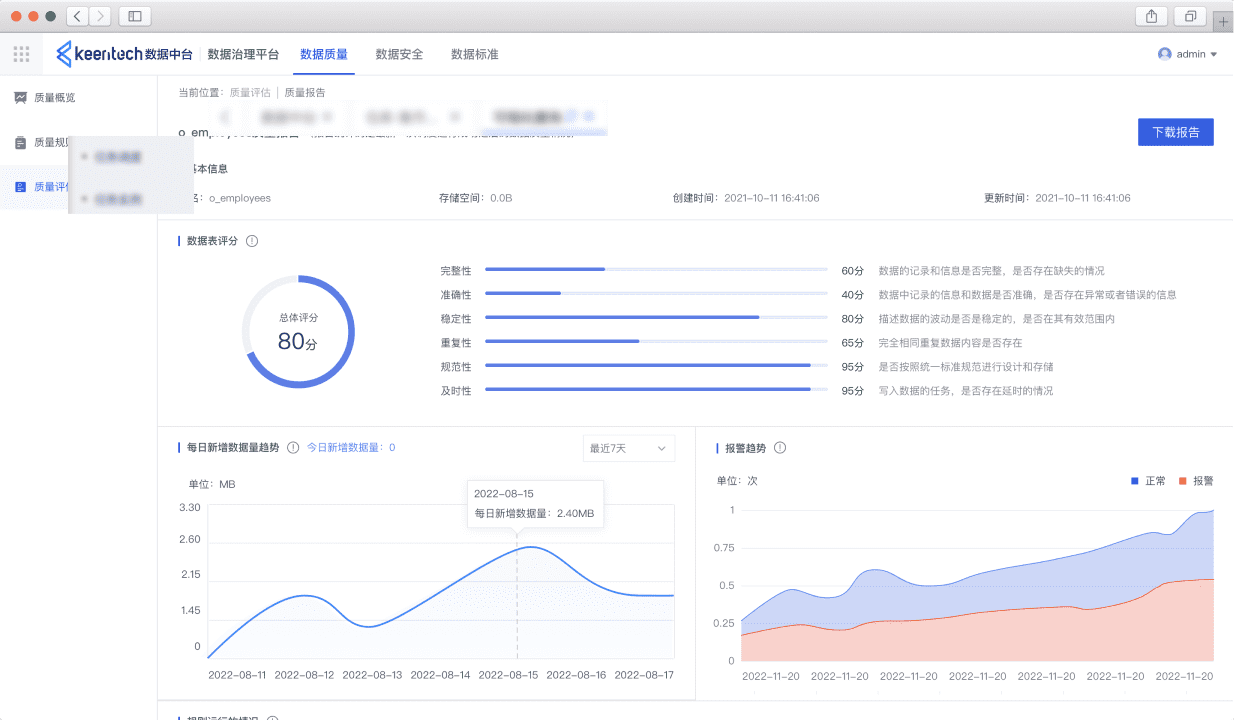
Task: Toggle the browser sidebar panel button
Action: point(135,16)
